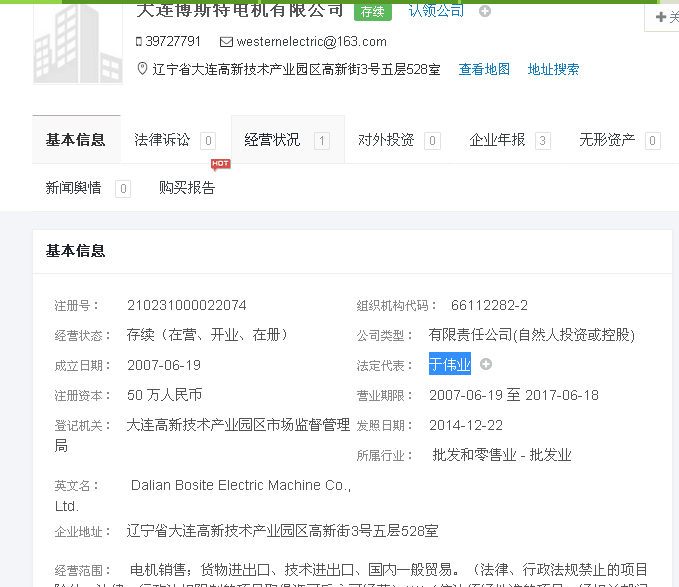Click the red HOT badge above 购买报告
This screenshot has height=587, width=679.
click(x=220, y=164)
